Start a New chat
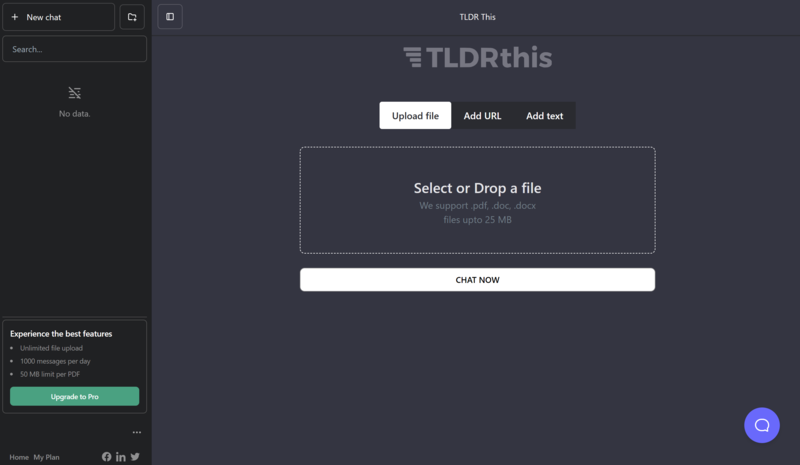 pos(58,17)
